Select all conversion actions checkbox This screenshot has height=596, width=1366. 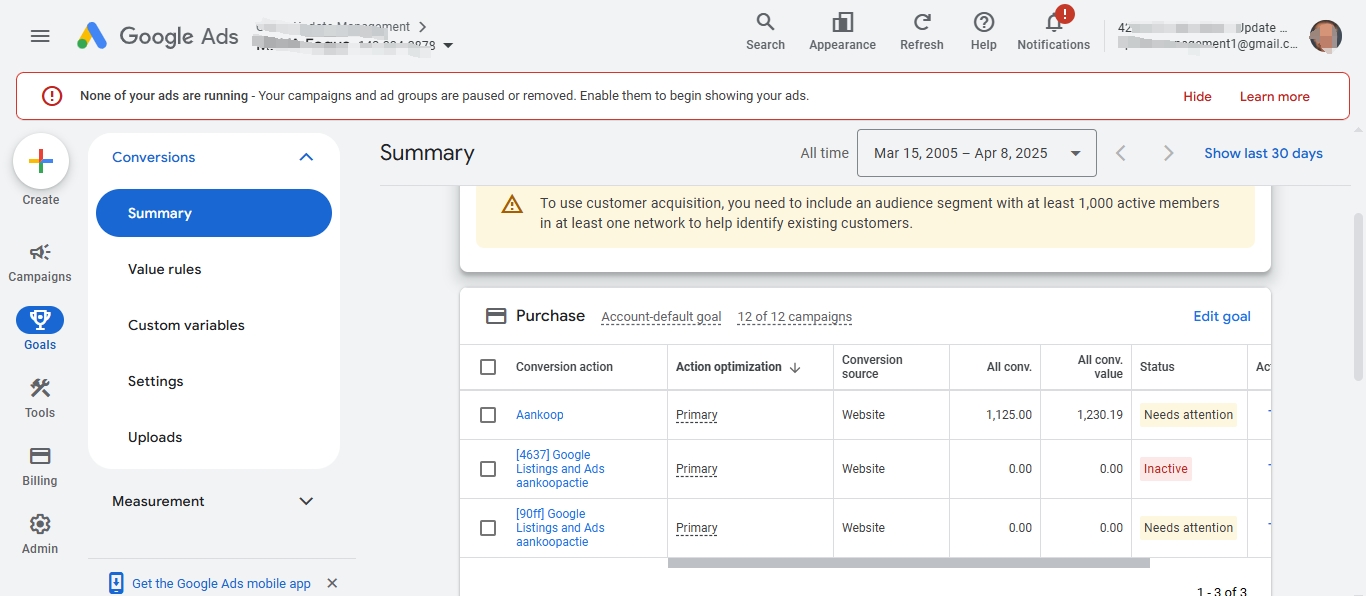(x=488, y=367)
